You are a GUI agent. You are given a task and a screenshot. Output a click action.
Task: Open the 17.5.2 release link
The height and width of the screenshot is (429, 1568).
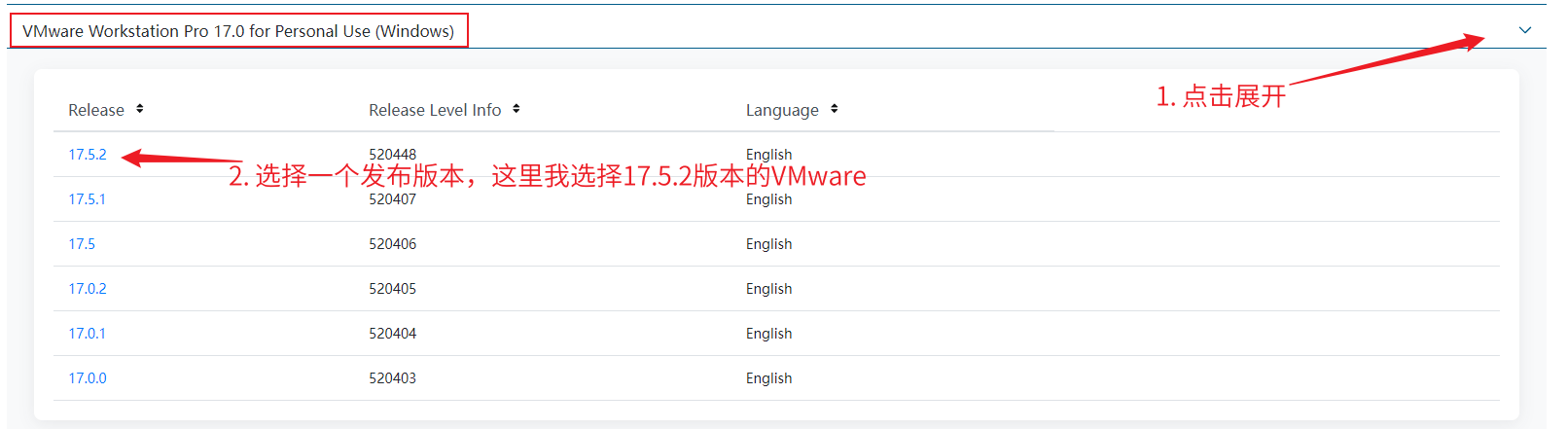(88, 155)
